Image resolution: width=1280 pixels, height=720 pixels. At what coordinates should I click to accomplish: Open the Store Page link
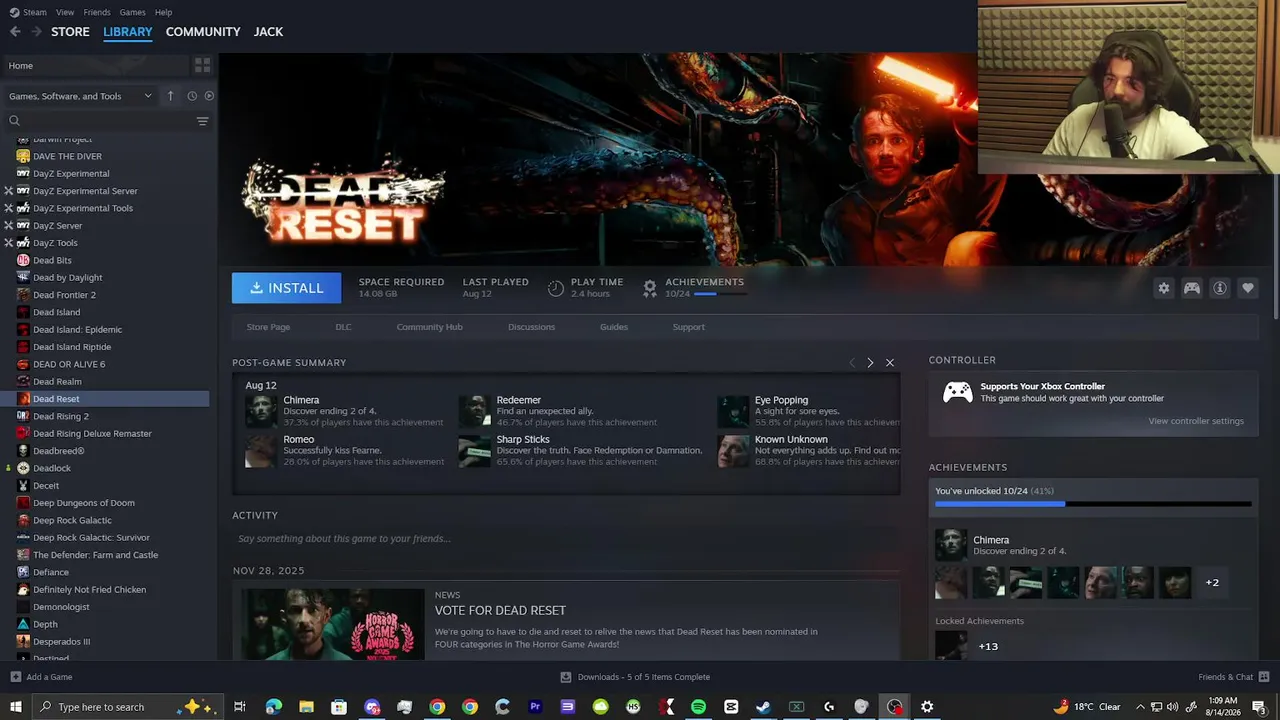268,327
